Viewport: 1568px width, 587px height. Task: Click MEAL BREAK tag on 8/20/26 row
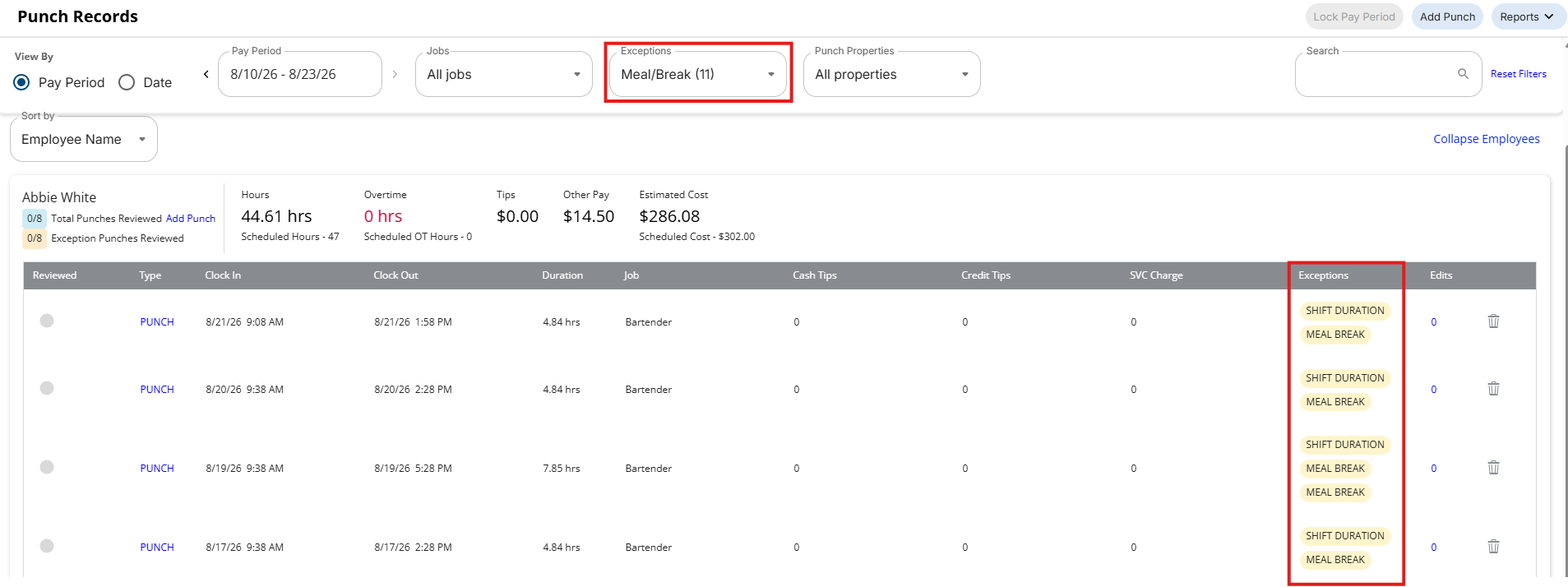tap(1335, 402)
